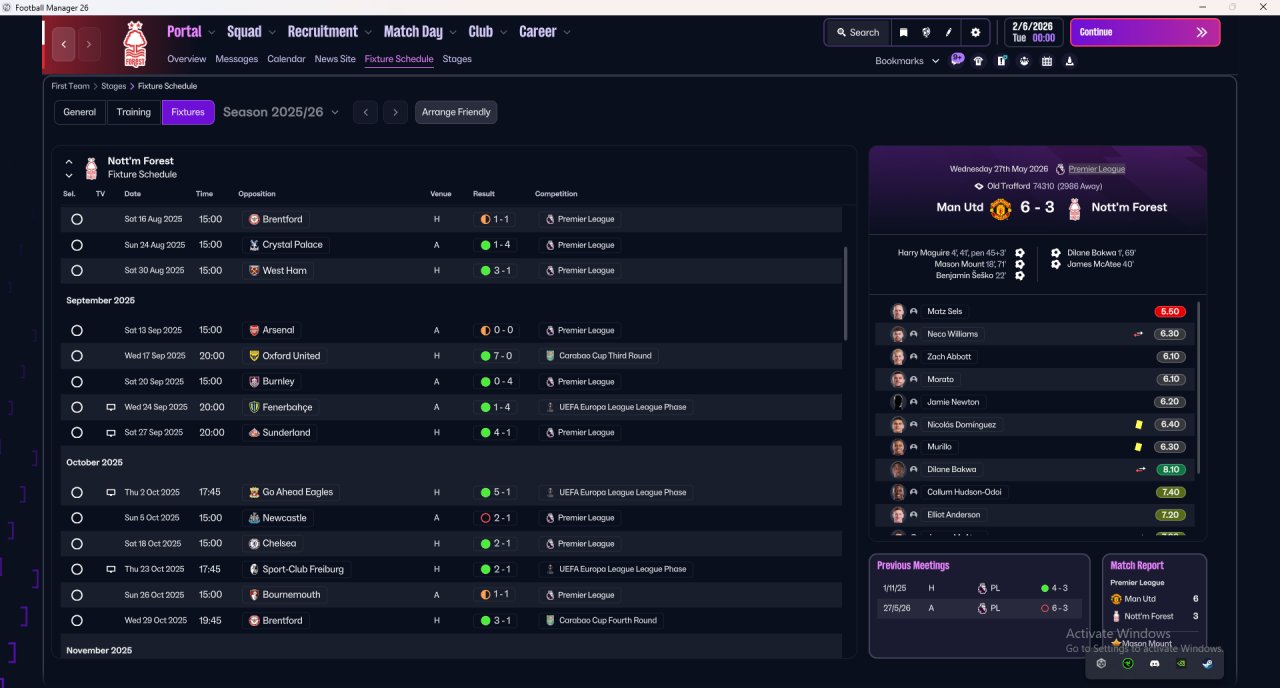Screen dimensions: 1280x688
Task: Click TV icon on Go Ahead Eagles row
Action: (x=111, y=492)
